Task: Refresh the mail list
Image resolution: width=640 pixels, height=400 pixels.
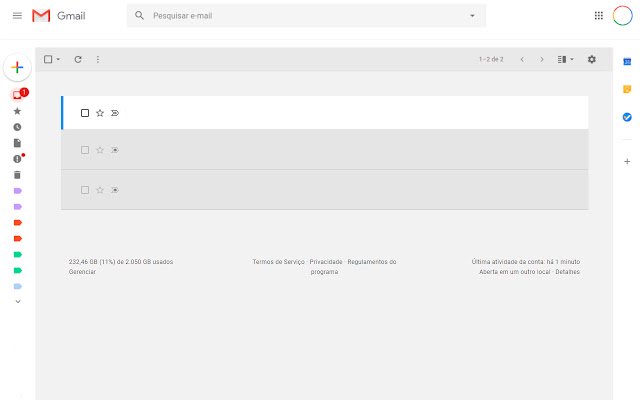Action: 78,59
